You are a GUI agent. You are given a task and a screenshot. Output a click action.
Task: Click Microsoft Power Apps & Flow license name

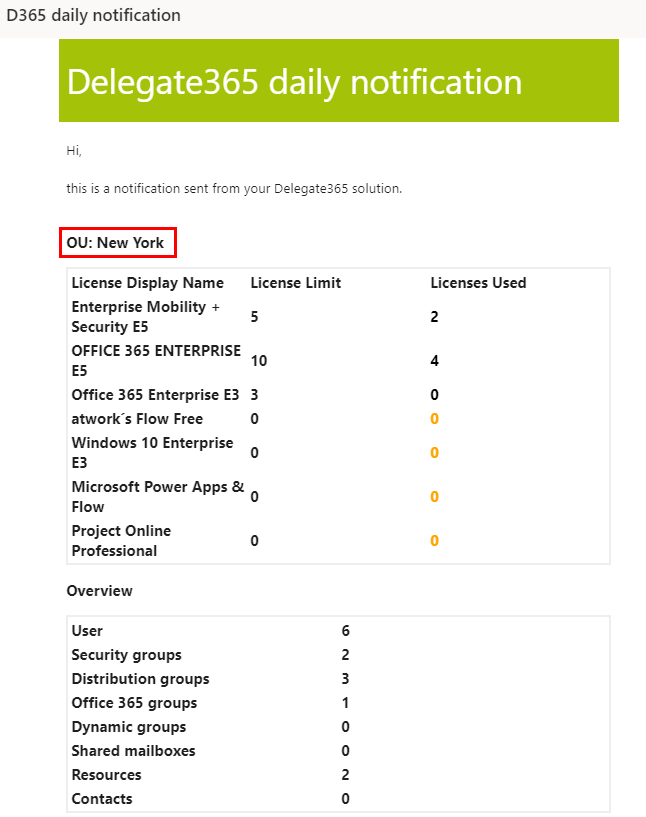point(157,497)
